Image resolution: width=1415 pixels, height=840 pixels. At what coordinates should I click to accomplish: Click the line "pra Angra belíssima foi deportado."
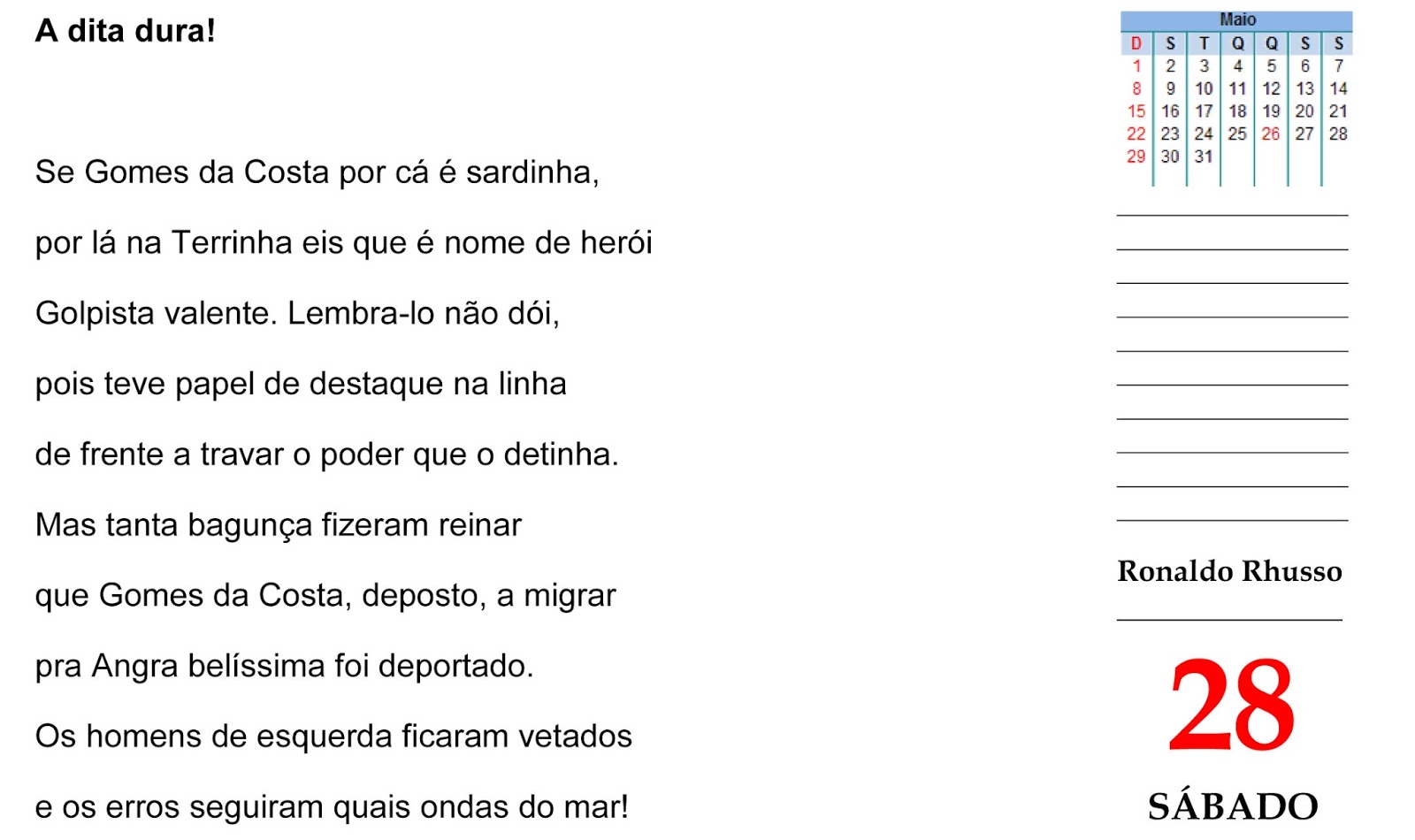tap(284, 666)
